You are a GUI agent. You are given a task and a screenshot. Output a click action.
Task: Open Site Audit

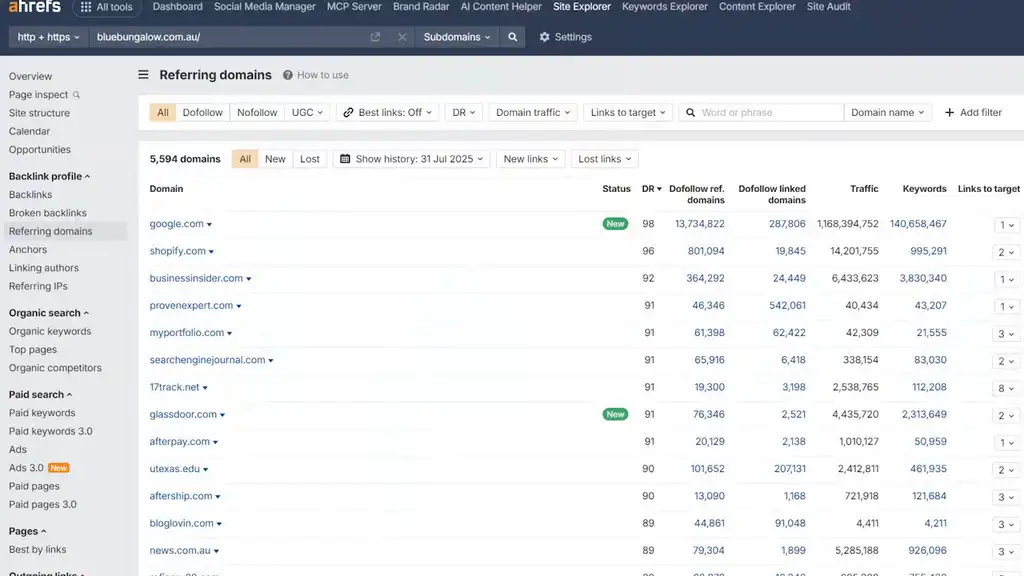[828, 7]
